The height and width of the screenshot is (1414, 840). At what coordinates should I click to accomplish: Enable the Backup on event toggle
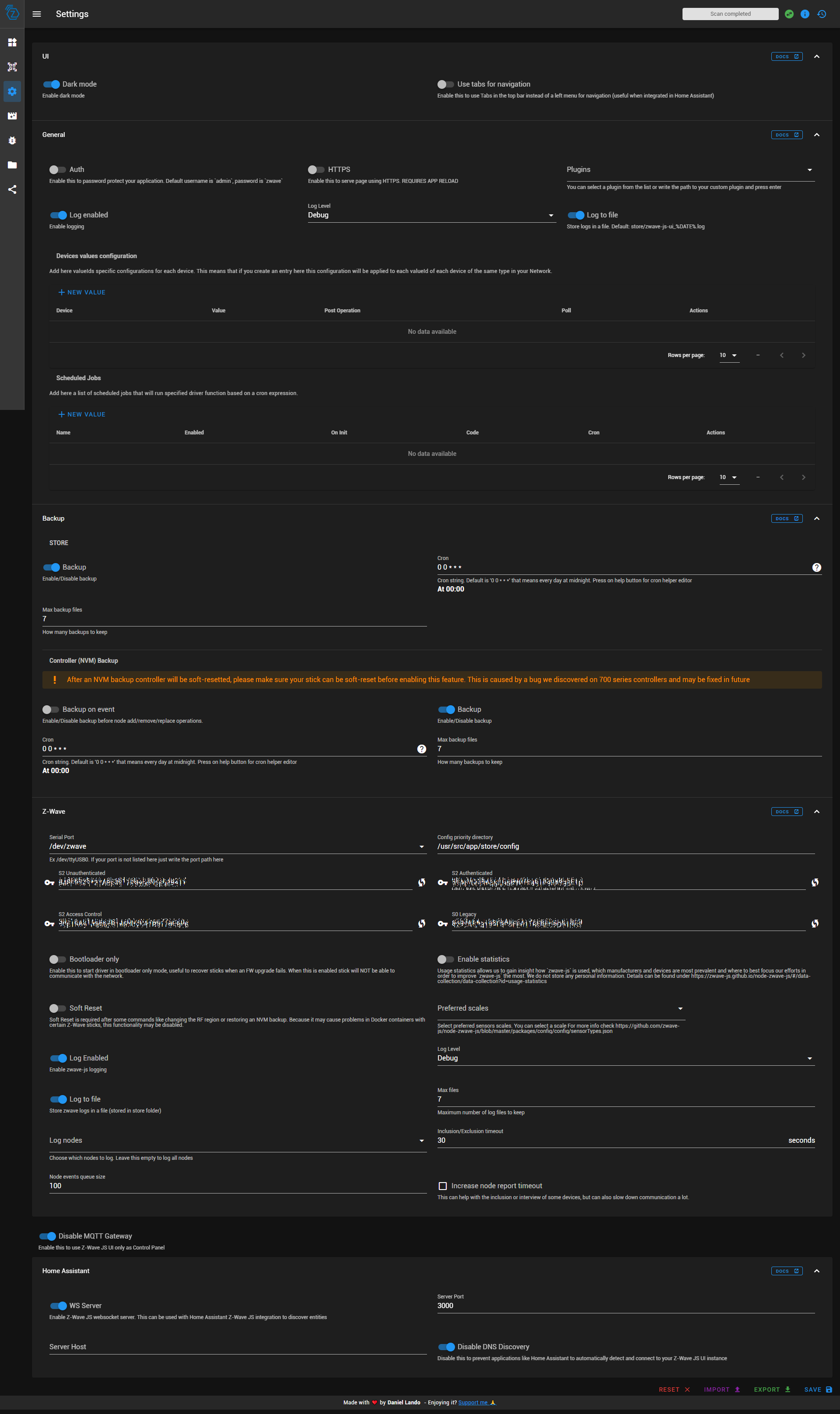pos(50,709)
